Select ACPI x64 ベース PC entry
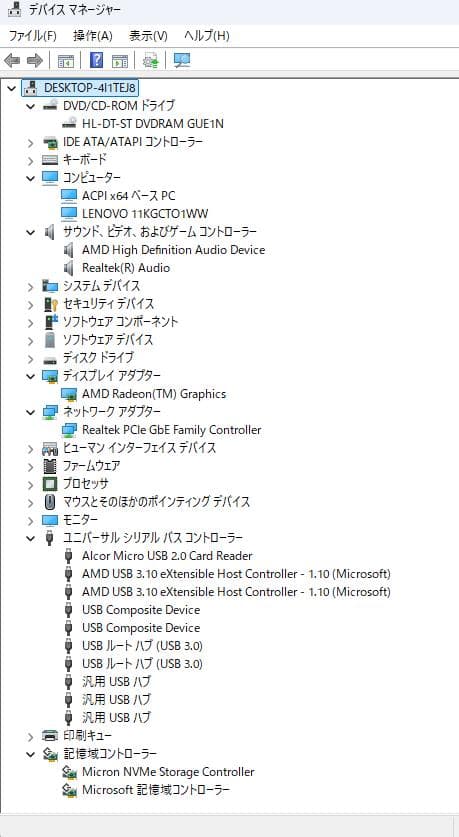The width and height of the screenshot is (459, 837). (x=129, y=196)
